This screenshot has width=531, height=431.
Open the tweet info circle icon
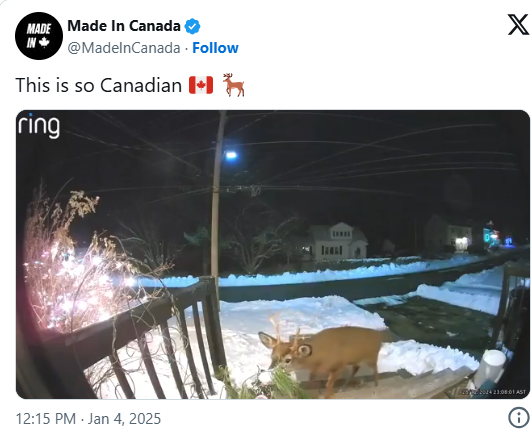(x=518, y=417)
